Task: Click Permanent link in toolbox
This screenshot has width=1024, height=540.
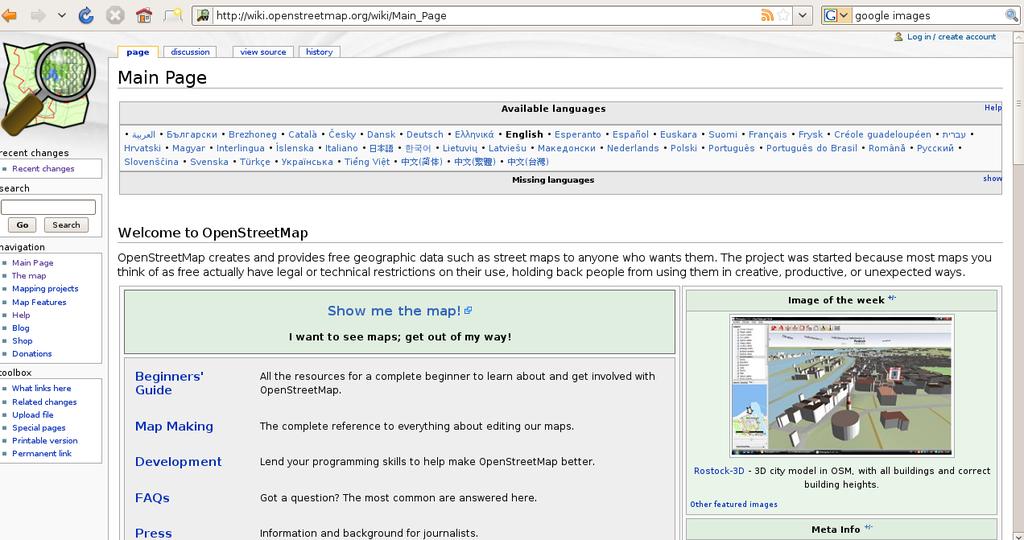Action: 42,453
